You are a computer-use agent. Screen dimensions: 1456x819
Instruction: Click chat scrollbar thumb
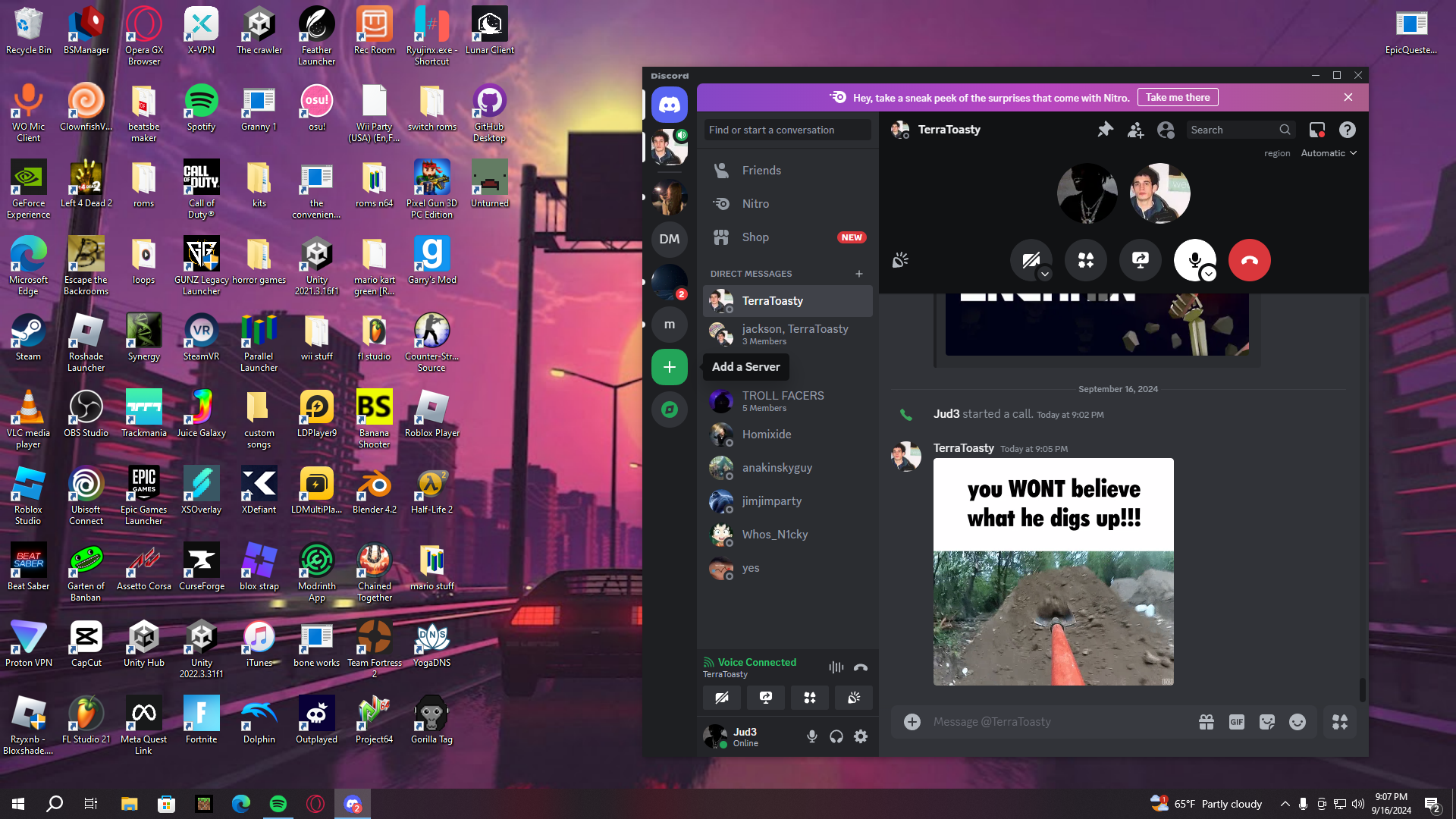[x=1362, y=689]
